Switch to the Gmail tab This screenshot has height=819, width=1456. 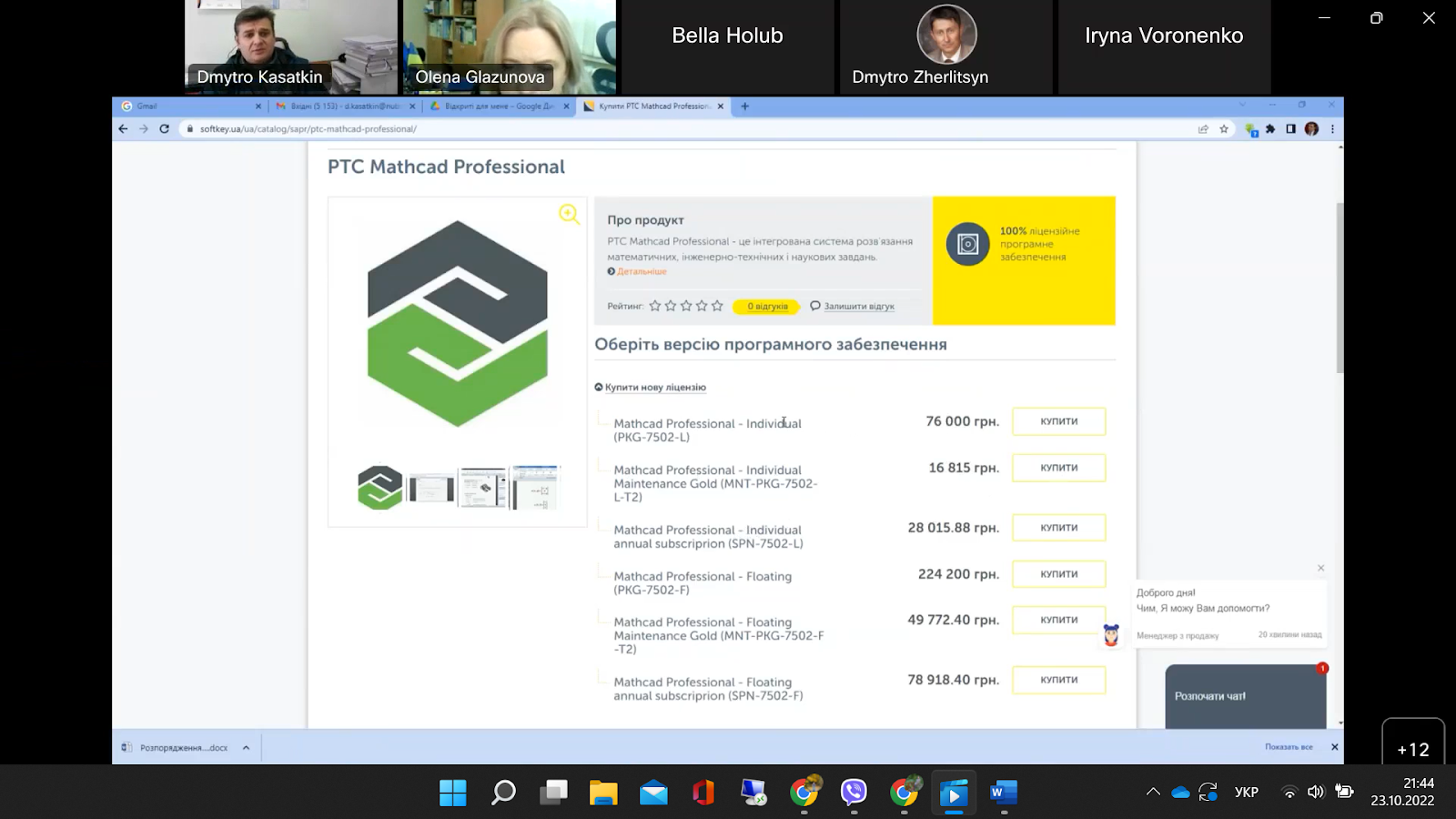pos(191,106)
